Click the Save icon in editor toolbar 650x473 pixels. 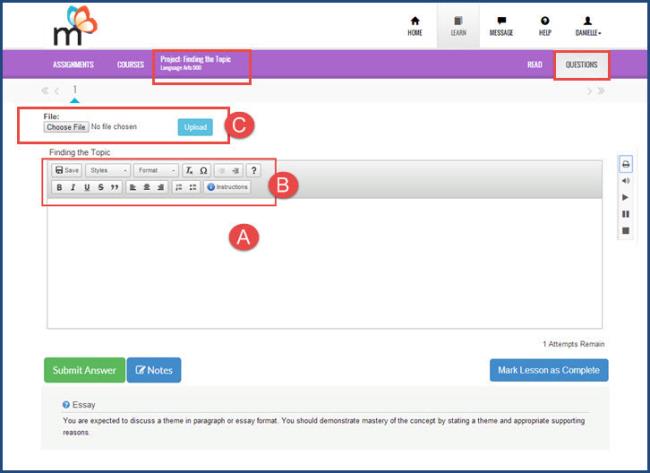(66, 171)
